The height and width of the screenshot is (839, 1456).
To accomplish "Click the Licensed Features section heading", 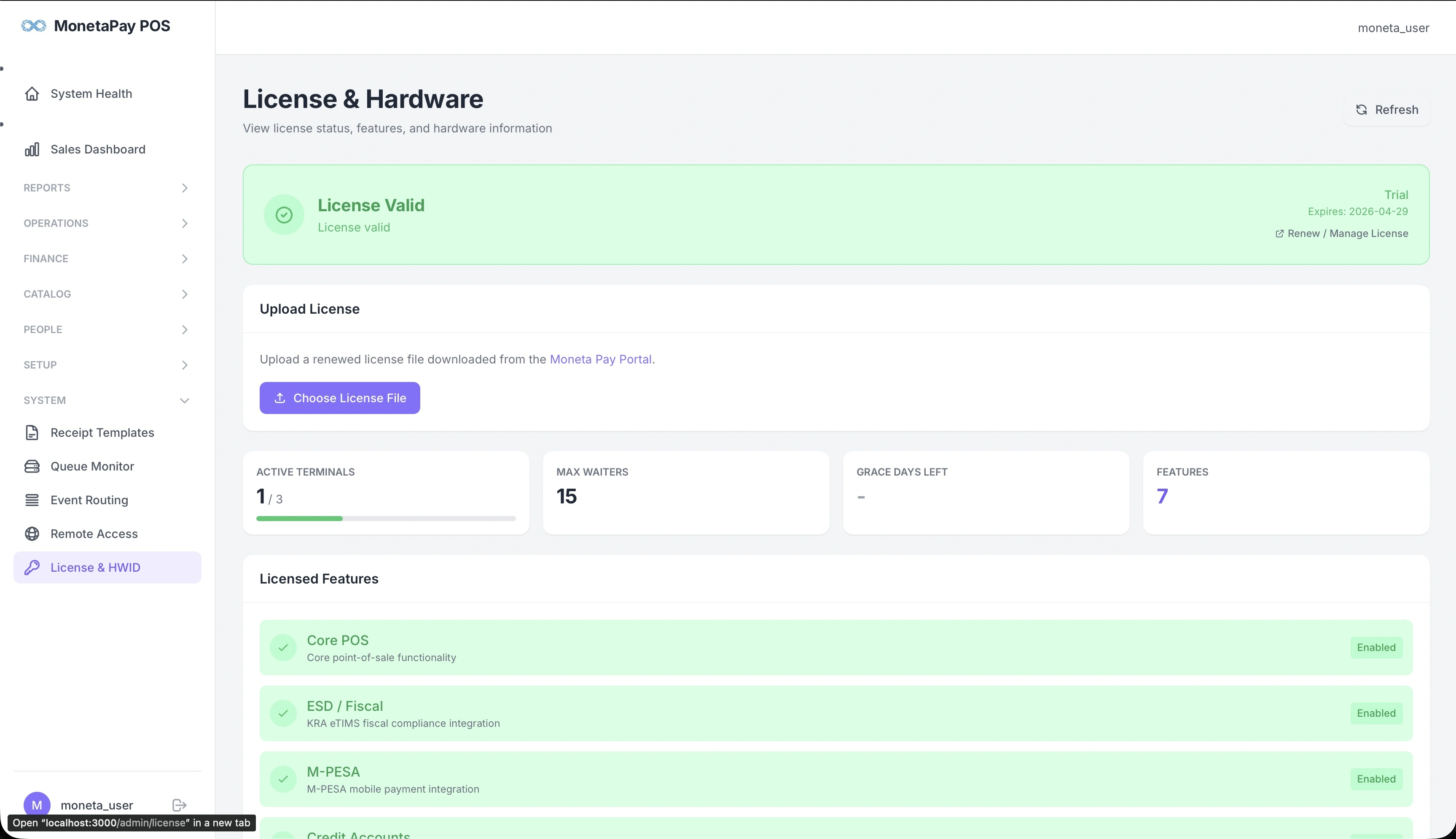I will click(319, 578).
